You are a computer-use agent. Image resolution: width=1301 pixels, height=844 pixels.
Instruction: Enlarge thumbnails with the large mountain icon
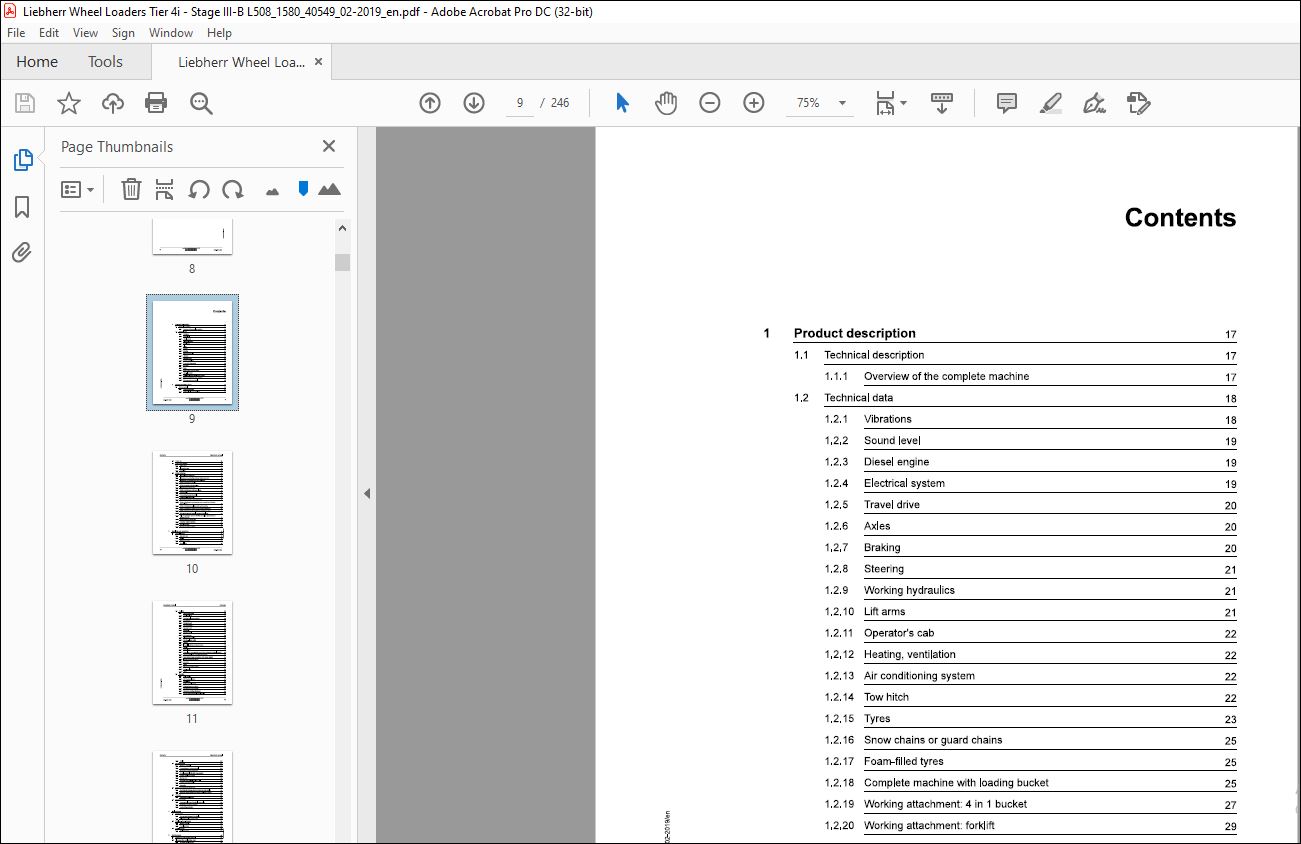(x=329, y=189)
